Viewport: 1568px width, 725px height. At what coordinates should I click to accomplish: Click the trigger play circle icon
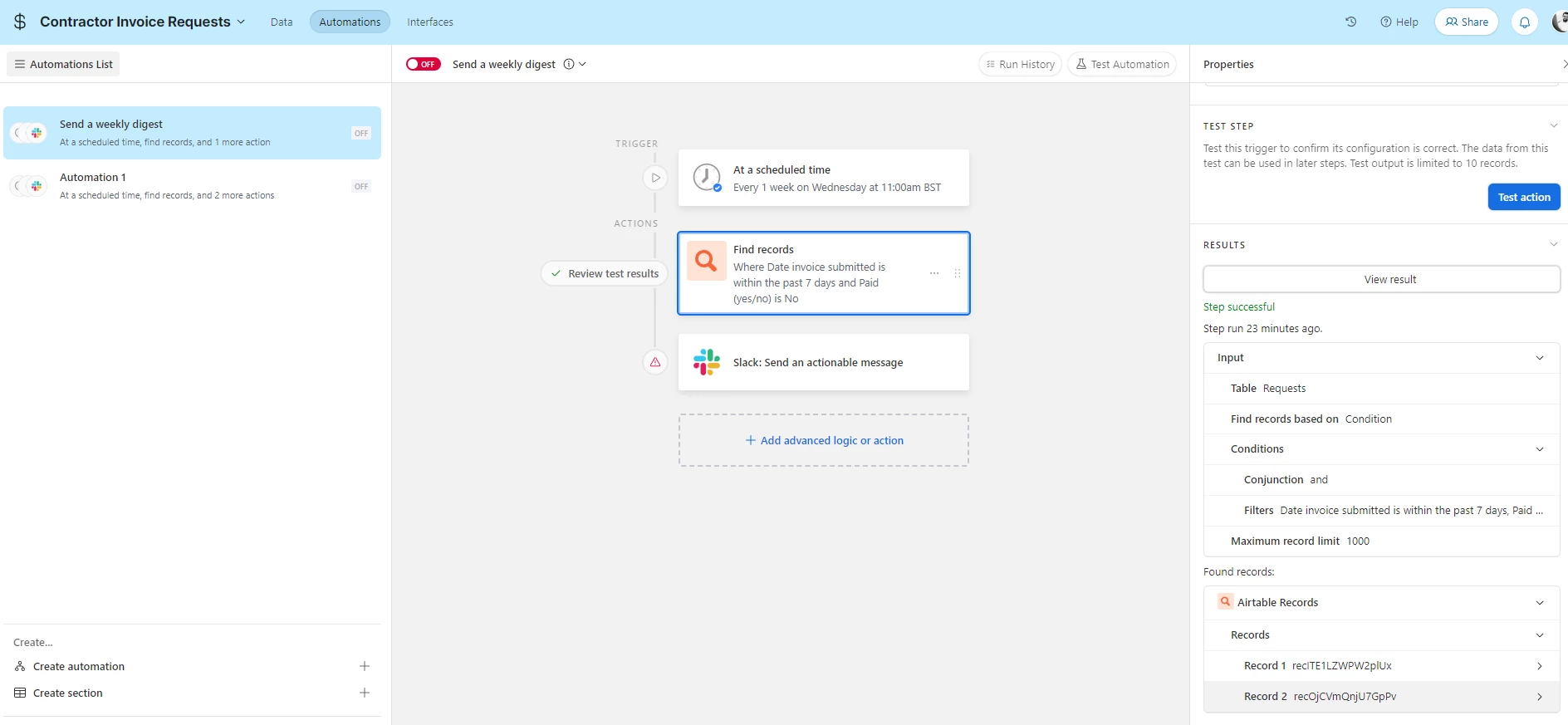coord(655,178)
